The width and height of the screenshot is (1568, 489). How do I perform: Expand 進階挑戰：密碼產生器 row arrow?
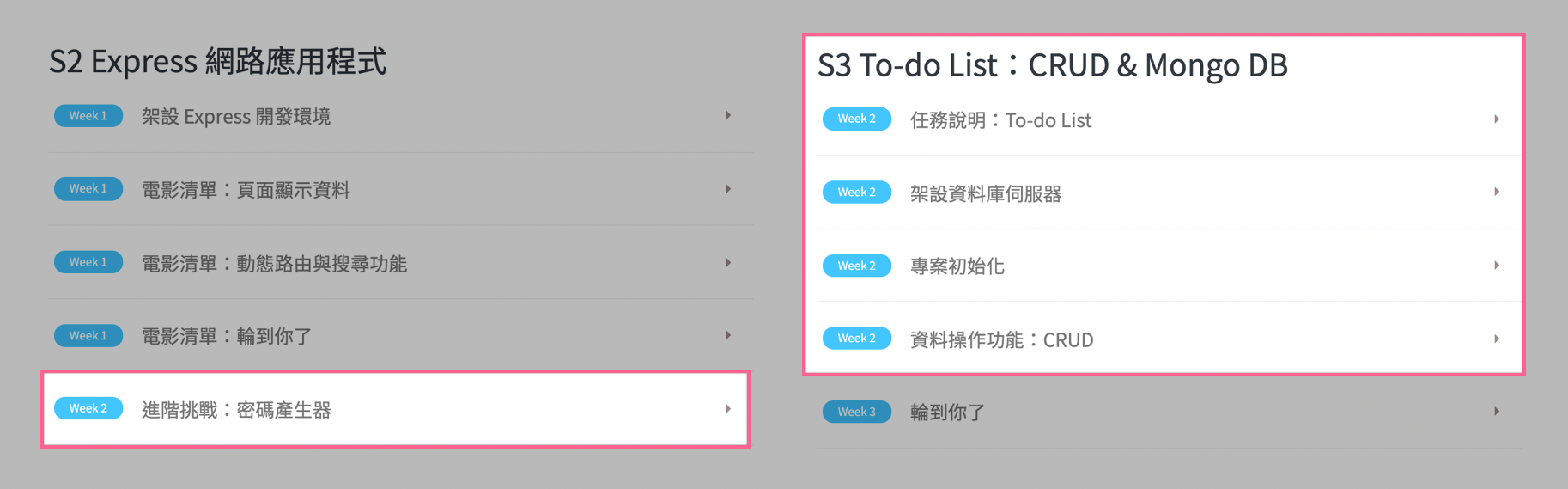[x=728, y=409]
